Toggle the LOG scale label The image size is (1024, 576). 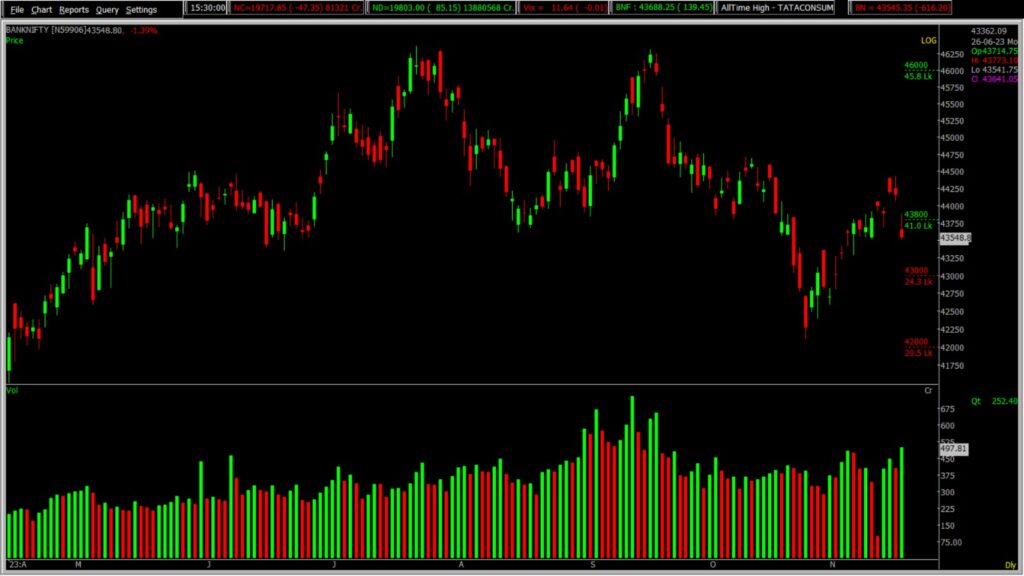928,40
